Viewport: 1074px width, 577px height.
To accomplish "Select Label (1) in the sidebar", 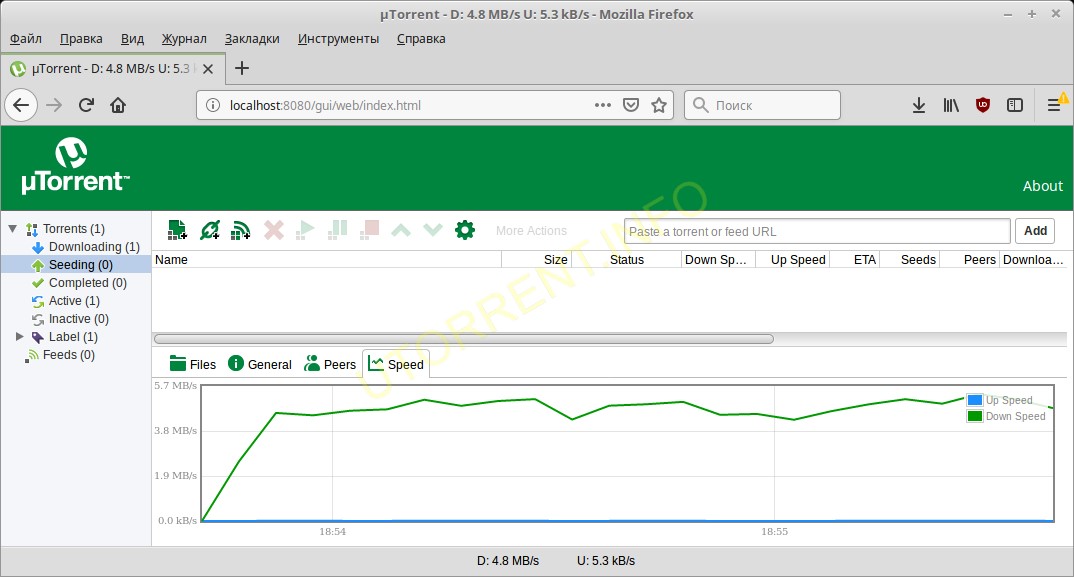I will (73, 336).
